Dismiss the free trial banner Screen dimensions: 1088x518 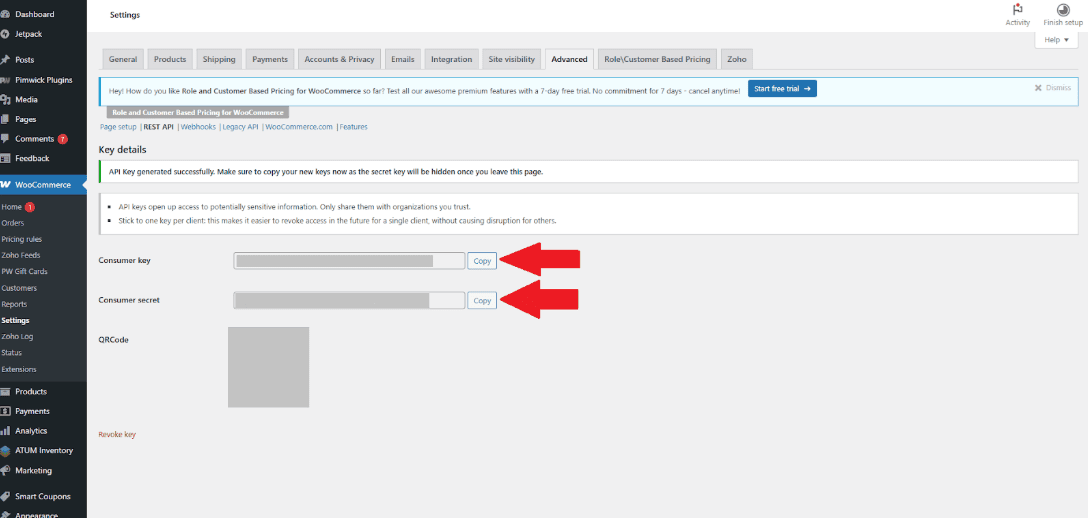coord(1052,88)
